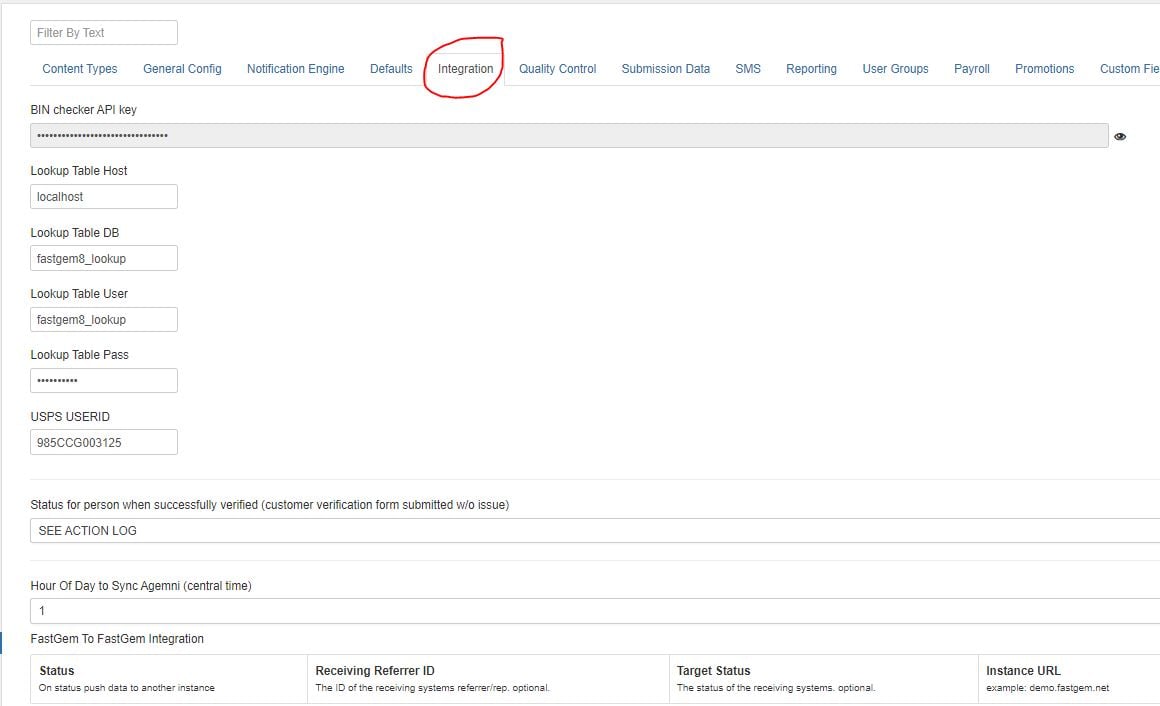This screenshot has height=706, width=1160.
Task: Open the successfully verified status dropdown
Action: (x=595, y=531)
